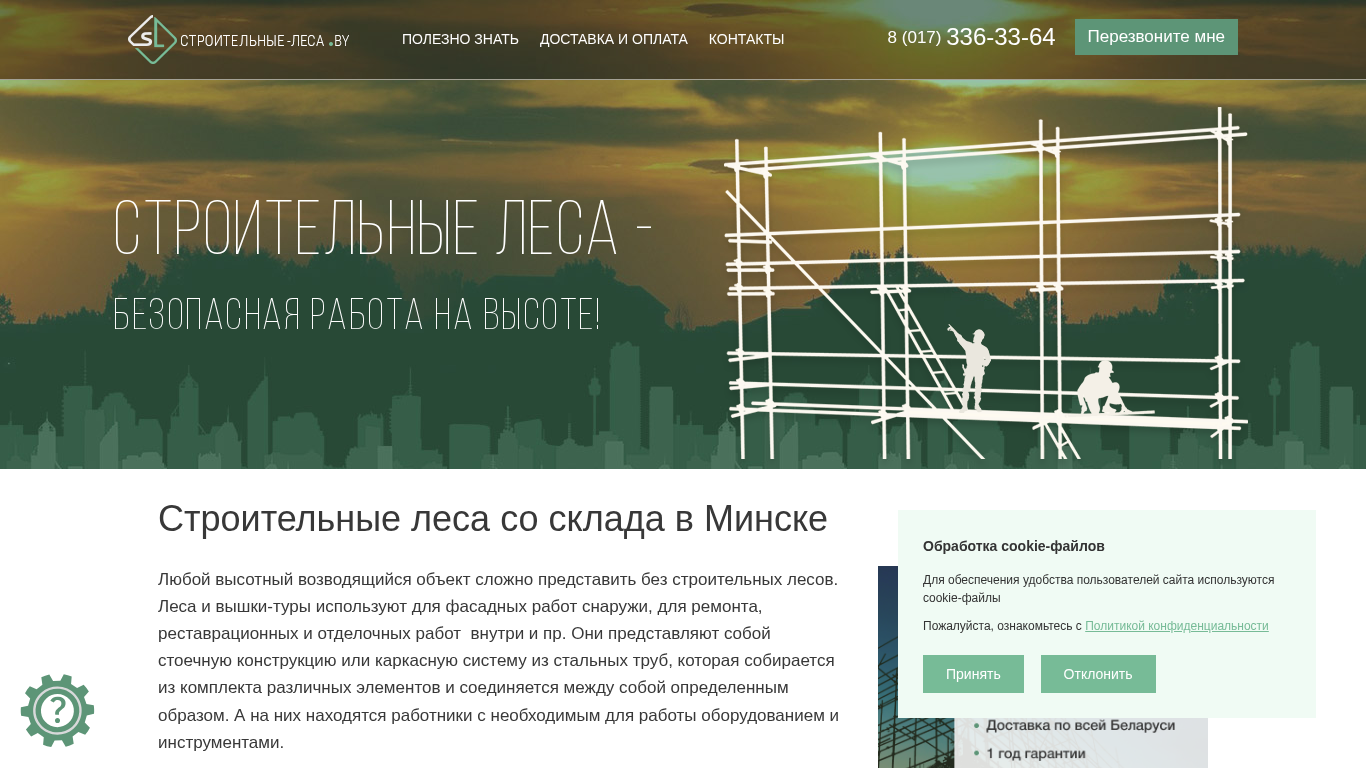This screenshot has height=768, width=1366.
Task: Click the Перезвоните мне callback button
Action: click(1156, 37)
